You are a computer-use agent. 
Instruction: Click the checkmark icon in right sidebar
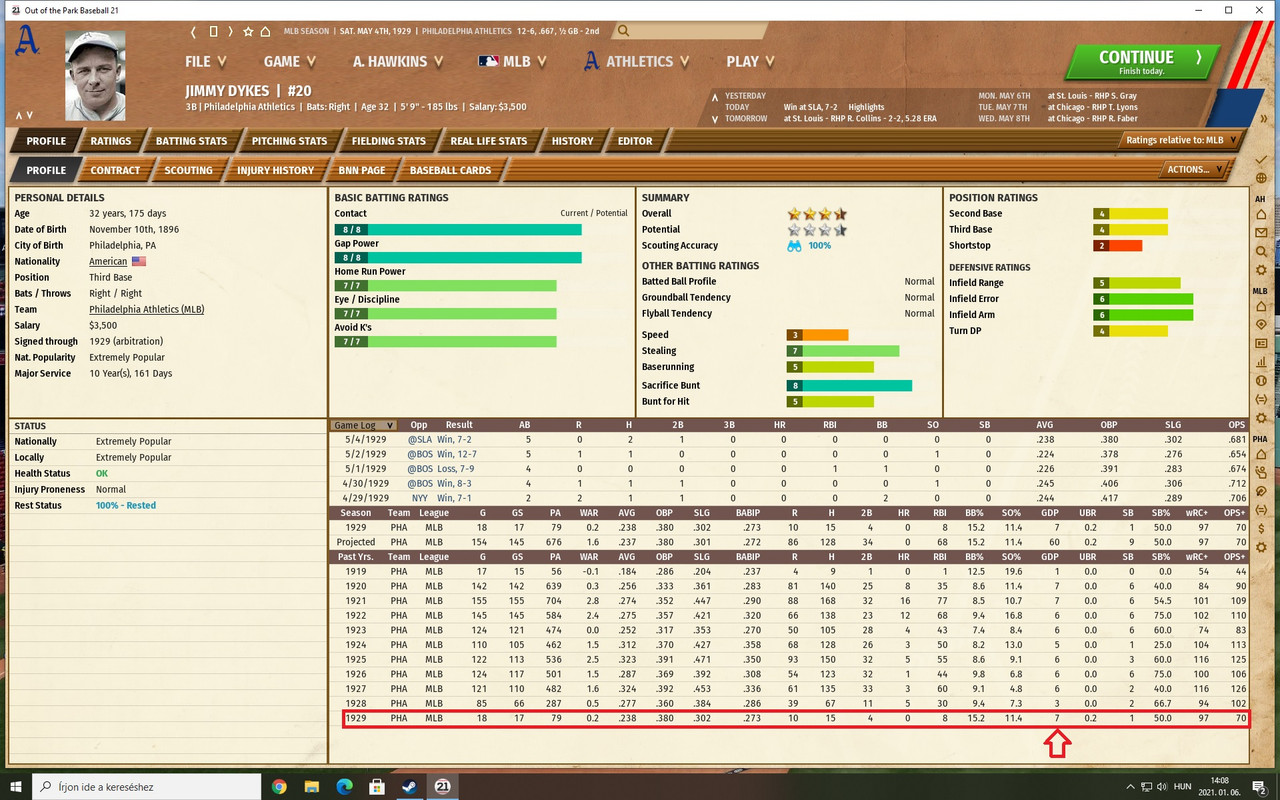1261,160
